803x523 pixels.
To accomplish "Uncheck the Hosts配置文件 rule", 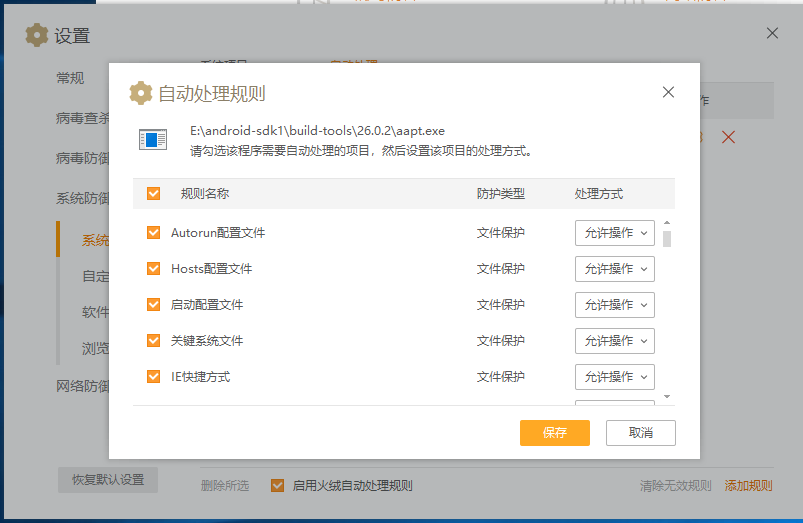I will [153, 269].
